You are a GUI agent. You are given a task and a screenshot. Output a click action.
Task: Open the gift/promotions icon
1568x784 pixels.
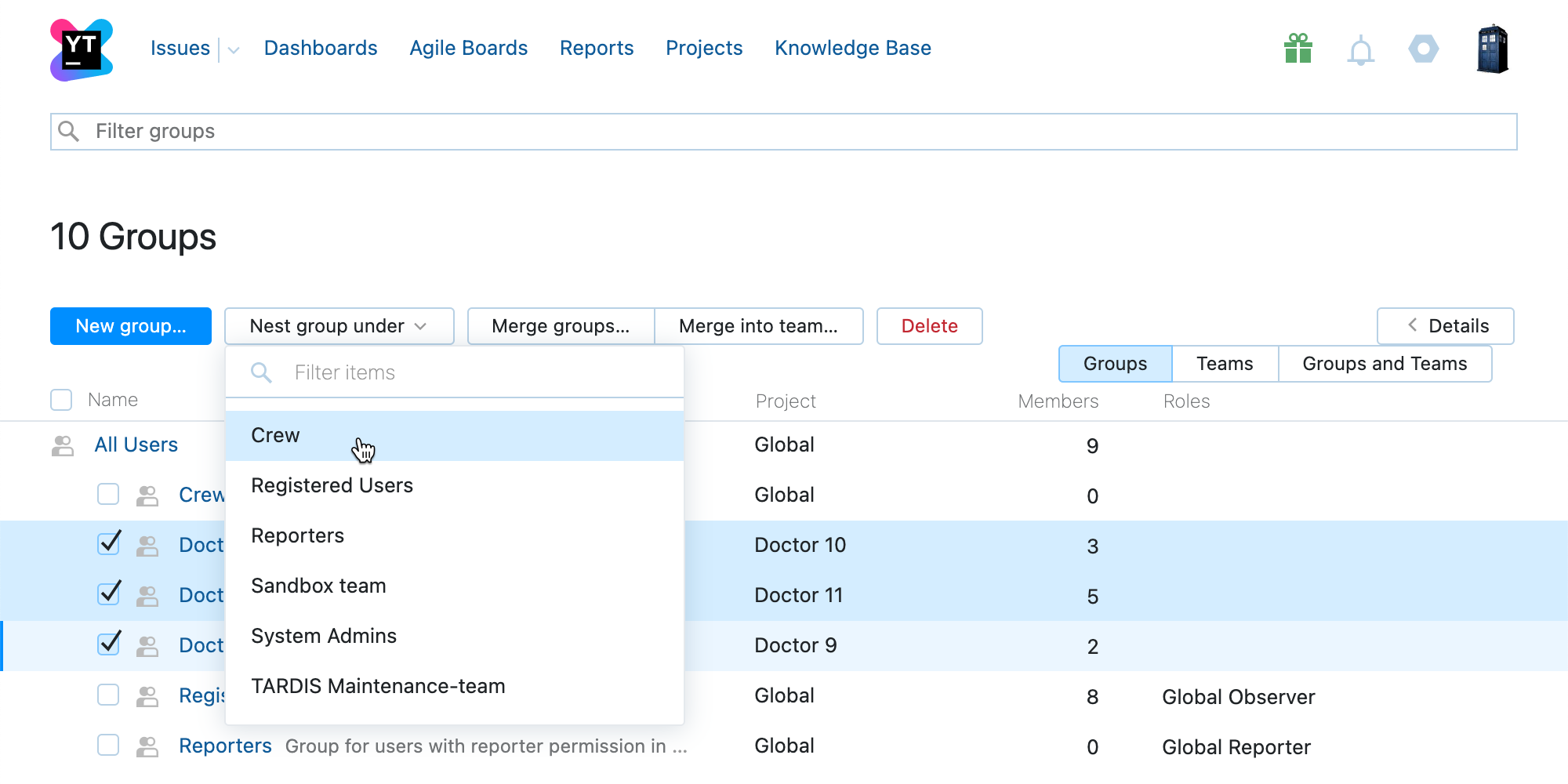click(x=1298, y=49)
